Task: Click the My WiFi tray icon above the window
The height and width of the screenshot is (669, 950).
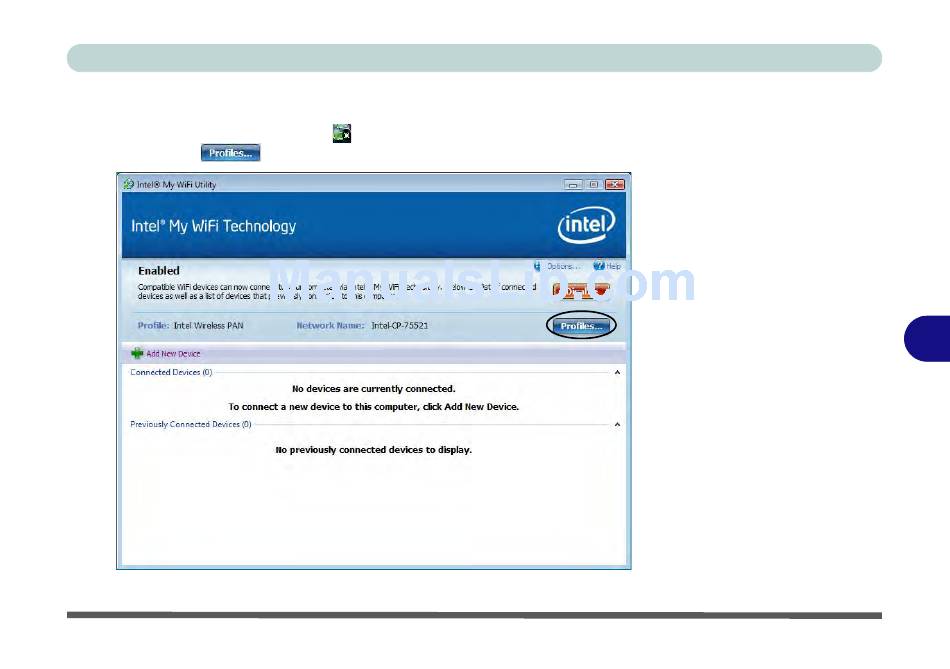Action: [x=342, y=133]
